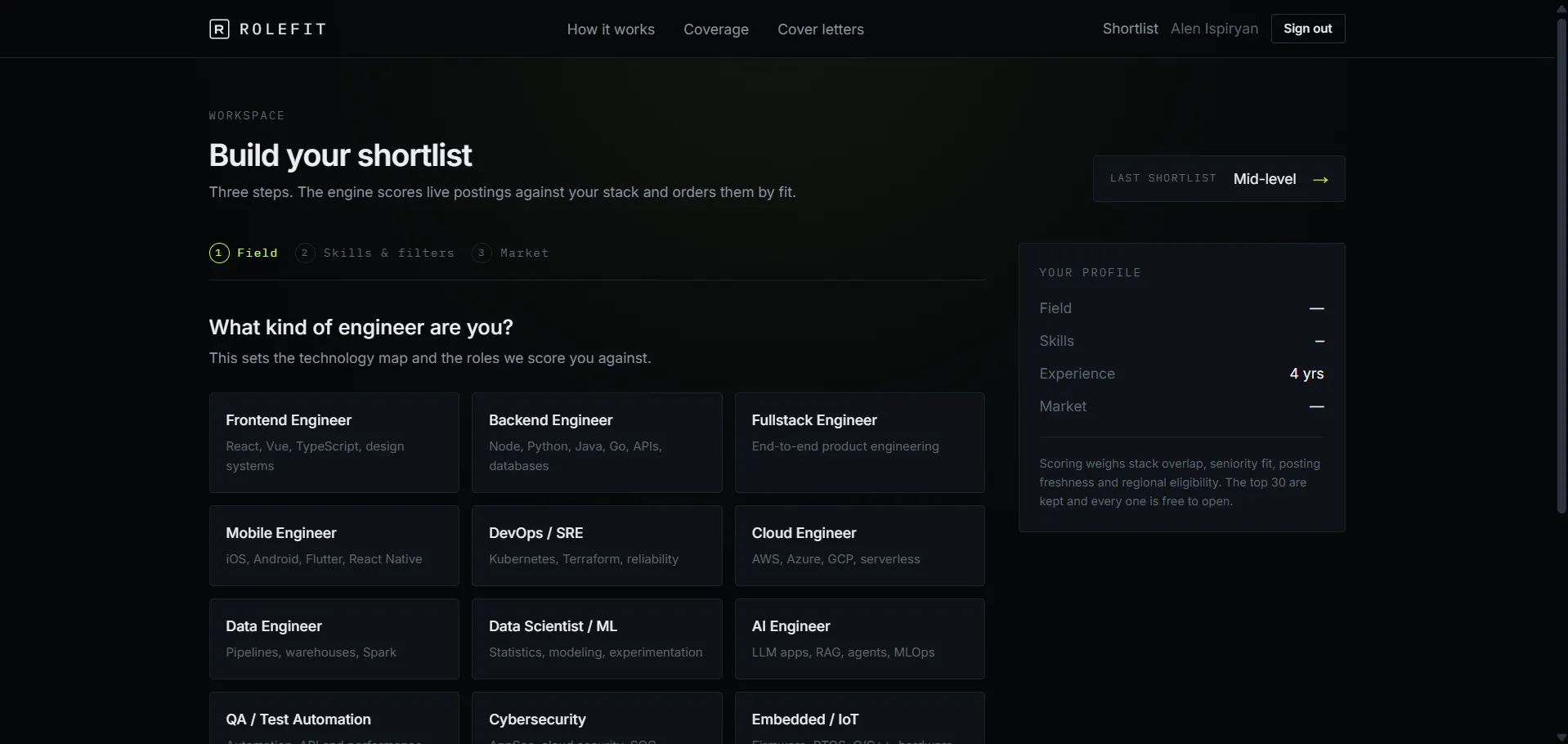Open the How it works page
1568x744 pixels.
tap(611, 29)
